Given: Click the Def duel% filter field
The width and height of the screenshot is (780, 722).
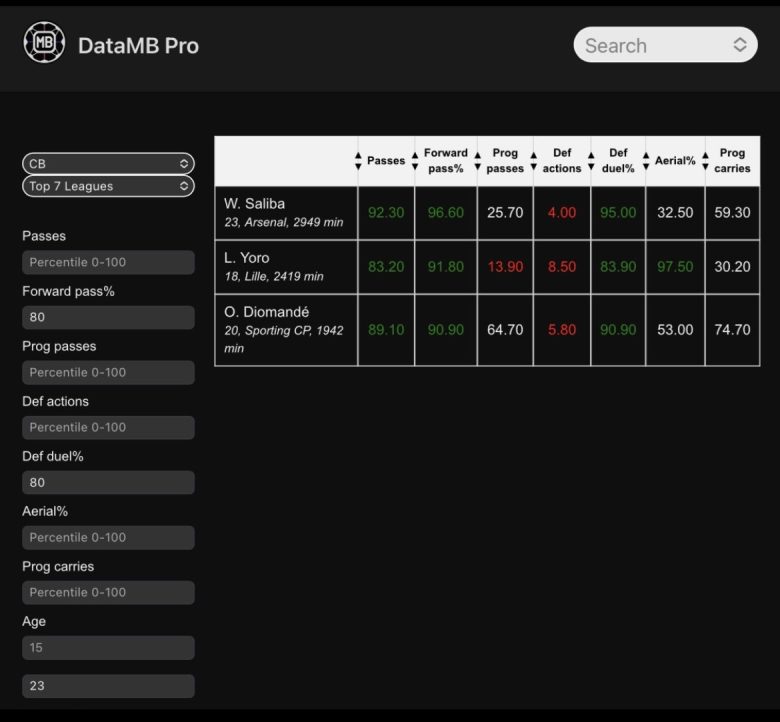Looking at the screenshot, I should pyautogui.click(x=108, y=482).
